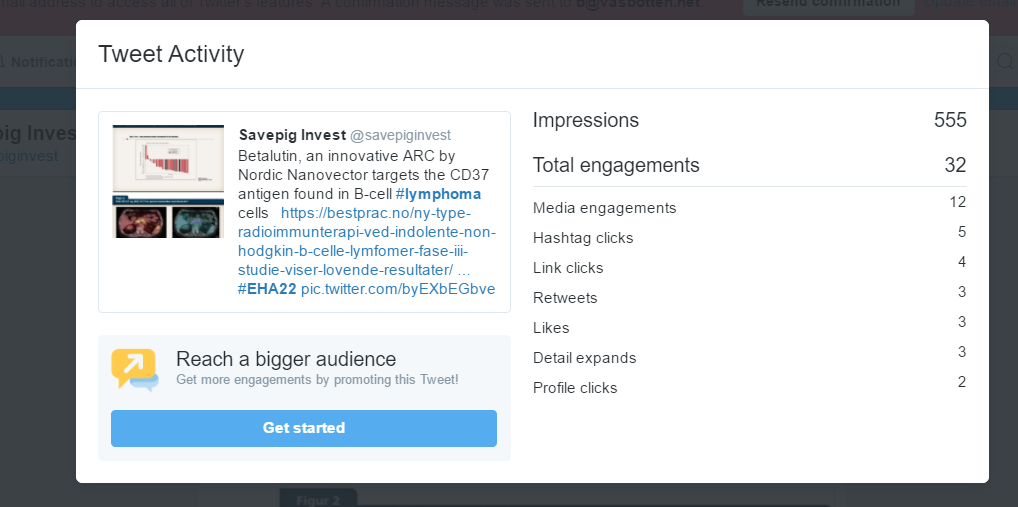The image size is (1018, 507).
Task: Click the Resend confirmation button
Action: (828, 3)
